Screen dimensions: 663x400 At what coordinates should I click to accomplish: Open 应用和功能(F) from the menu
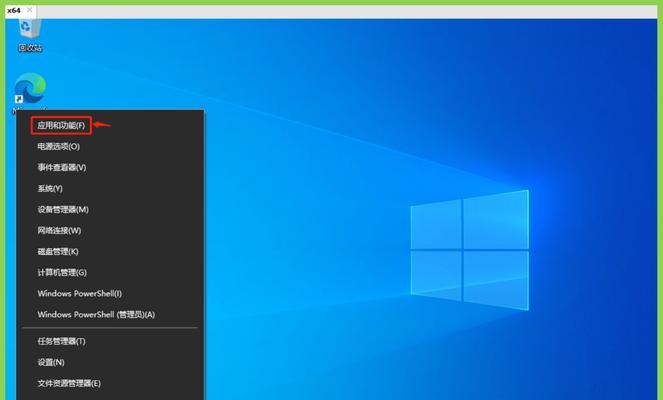click(x=61, y=125)
